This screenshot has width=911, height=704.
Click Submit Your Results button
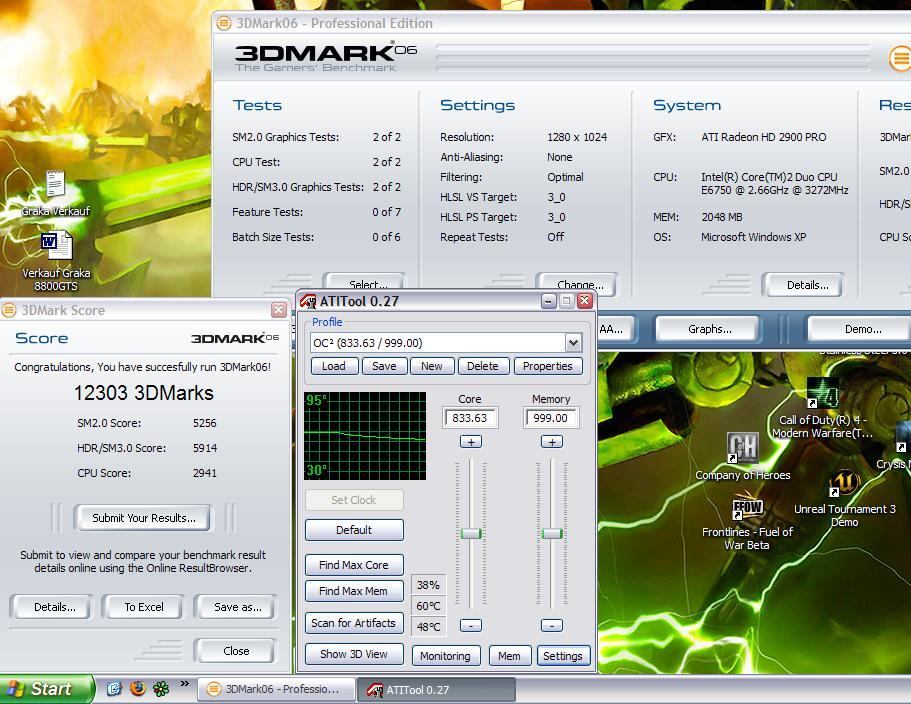click(144, 518)
